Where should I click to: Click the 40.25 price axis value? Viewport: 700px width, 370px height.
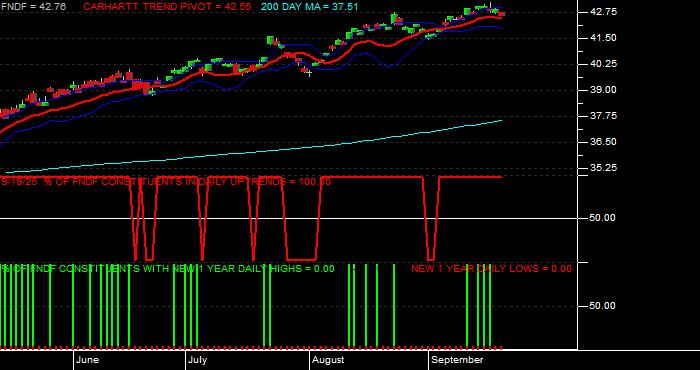click(x=603, y=64)
